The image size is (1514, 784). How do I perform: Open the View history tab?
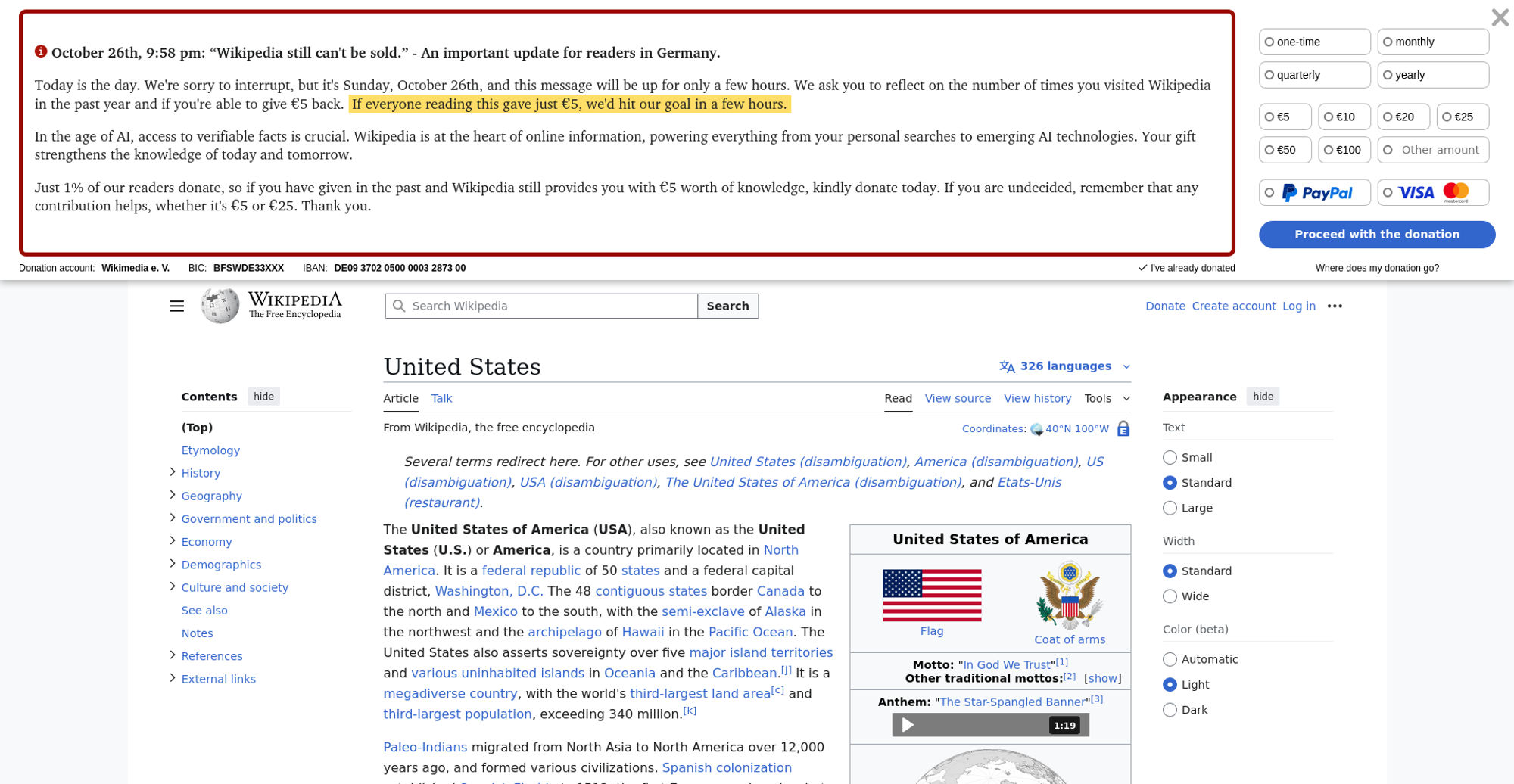1037,398
